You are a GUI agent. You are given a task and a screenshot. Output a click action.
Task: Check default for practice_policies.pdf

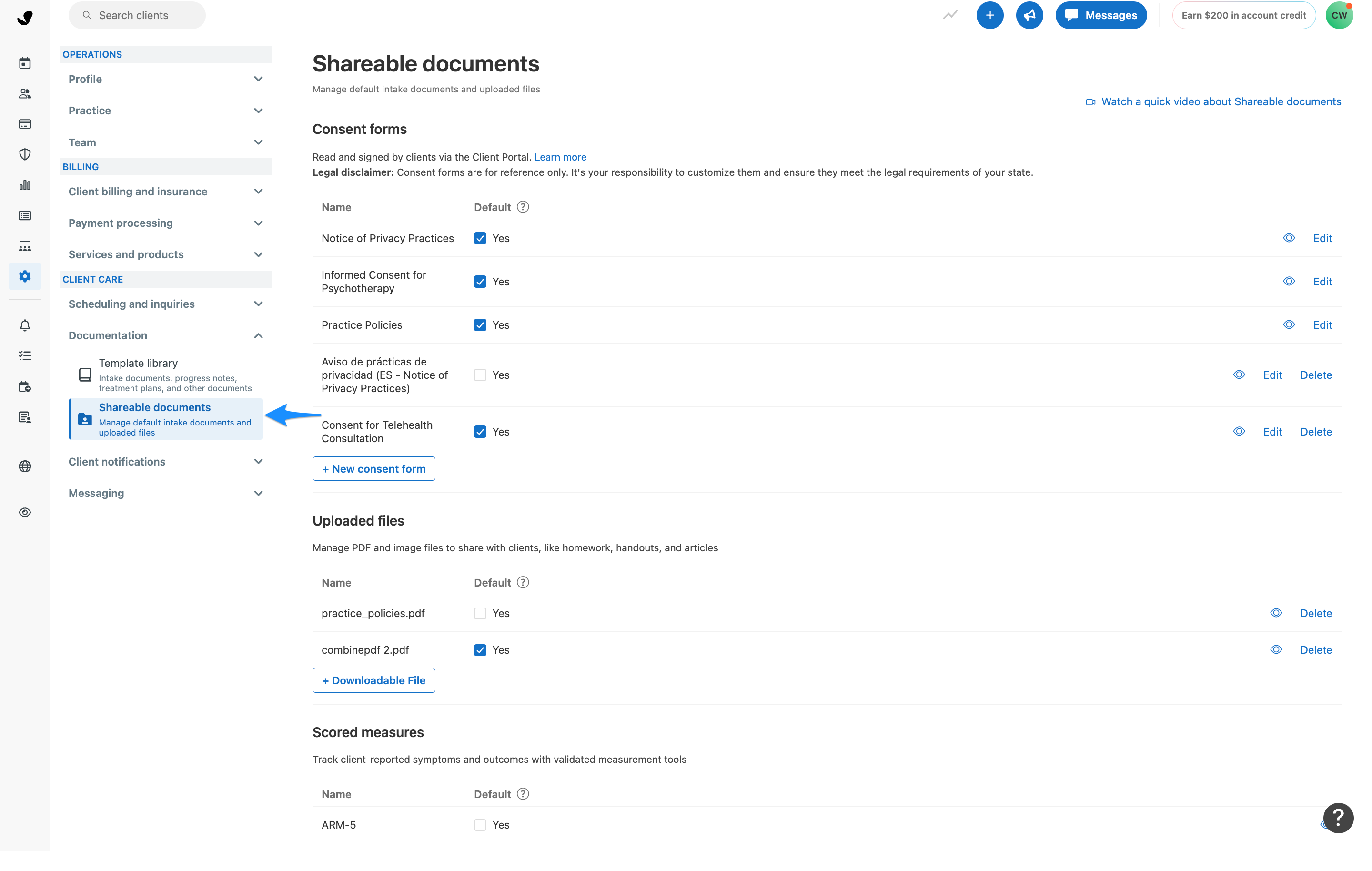(480, 613)
